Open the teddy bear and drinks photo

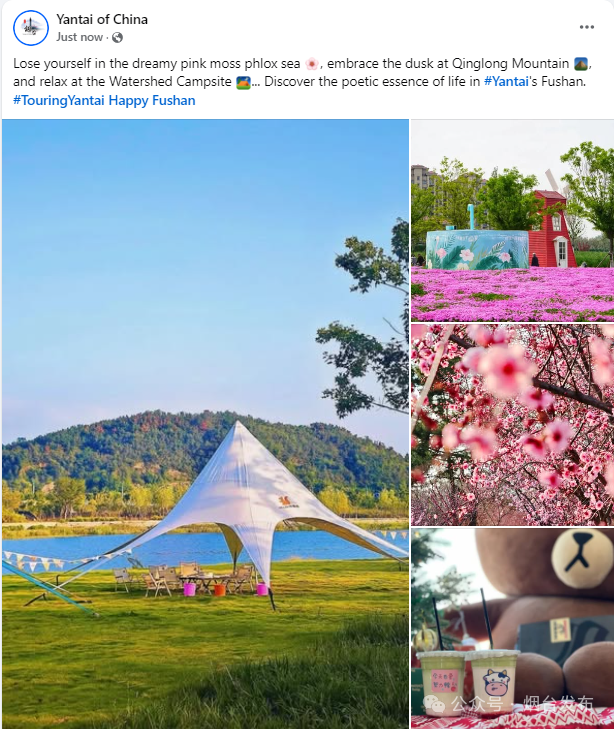point(512,629)
